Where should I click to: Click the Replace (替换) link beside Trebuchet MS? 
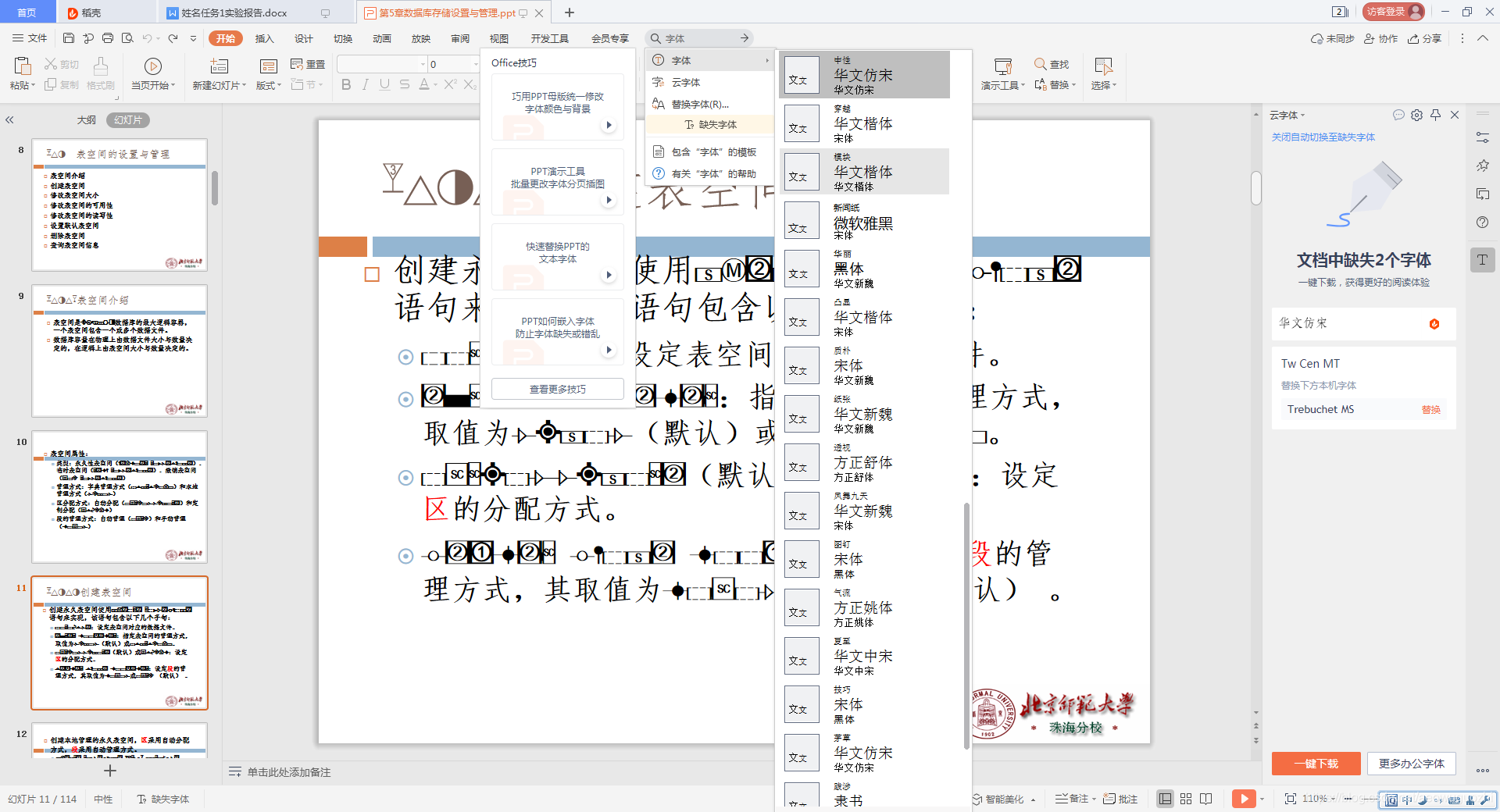click(1431, 410)
